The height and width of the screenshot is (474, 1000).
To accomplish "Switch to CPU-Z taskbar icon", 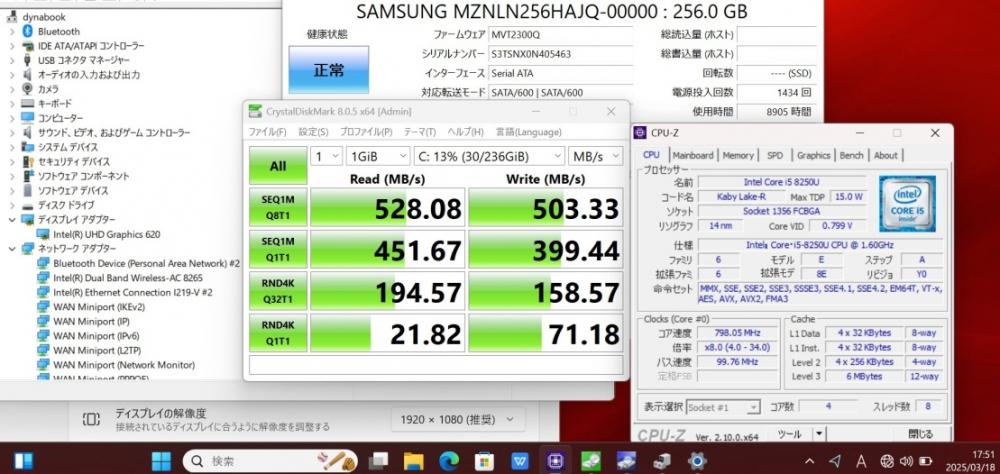I will click(x=555, y=461).
